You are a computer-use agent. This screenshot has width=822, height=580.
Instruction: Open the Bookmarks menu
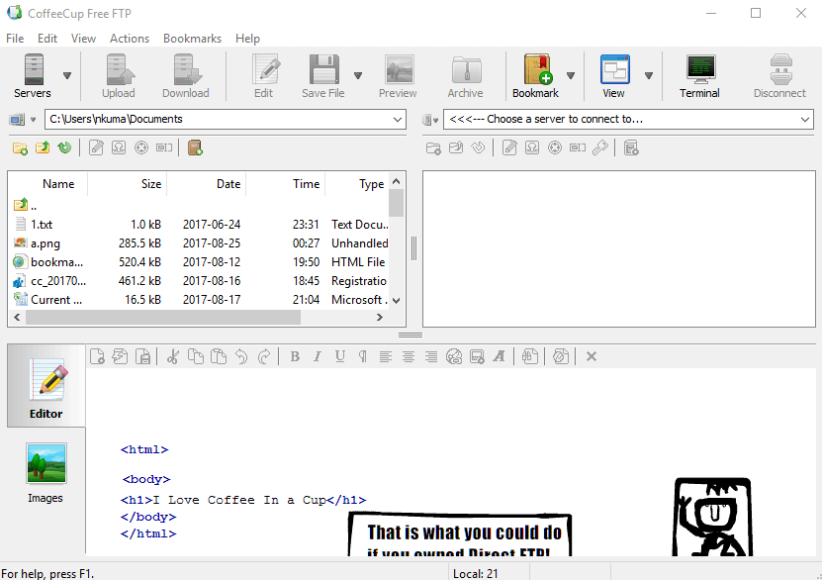(x=192, y=38)
